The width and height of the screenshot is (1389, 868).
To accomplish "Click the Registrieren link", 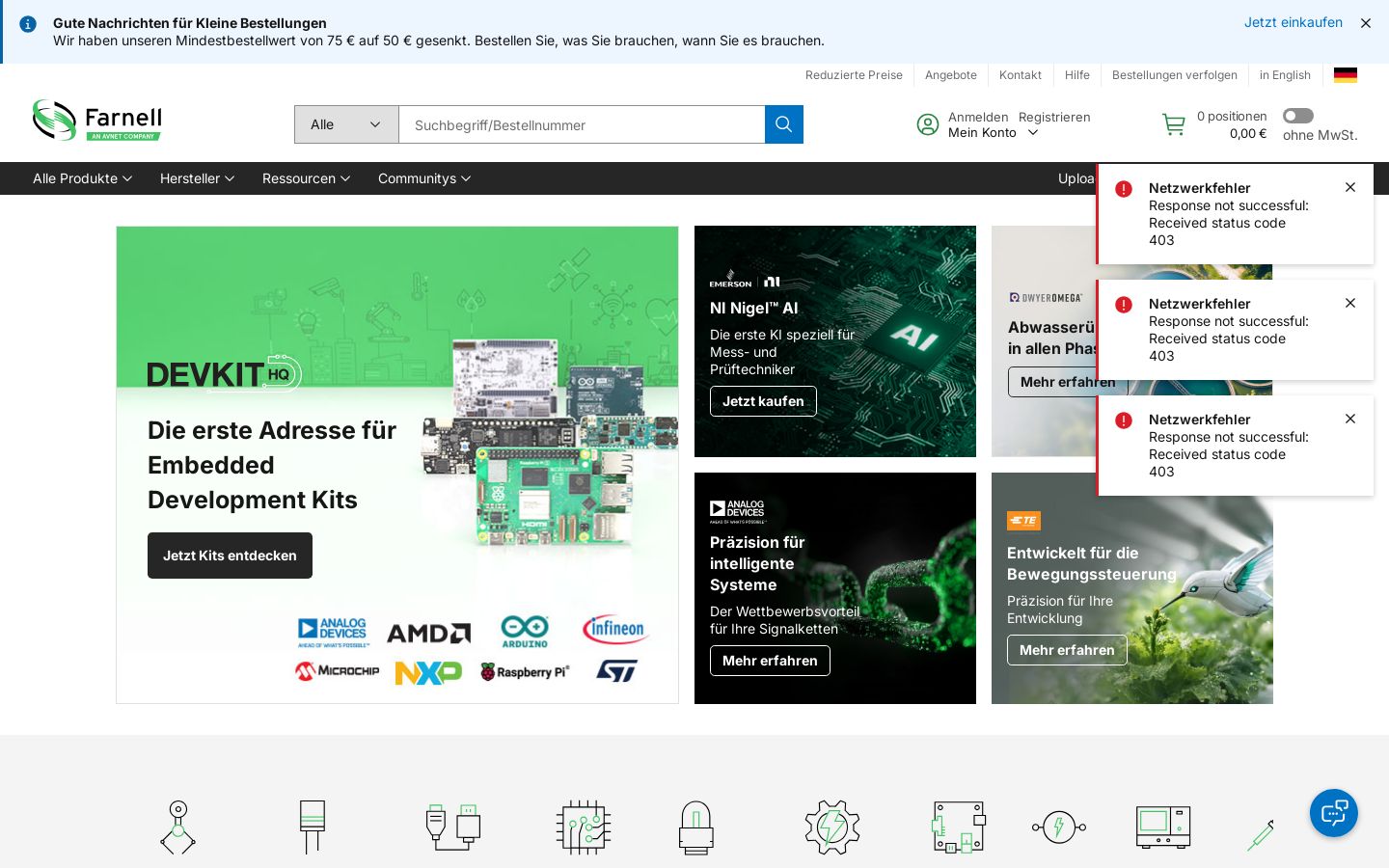I will [1054, 117].
